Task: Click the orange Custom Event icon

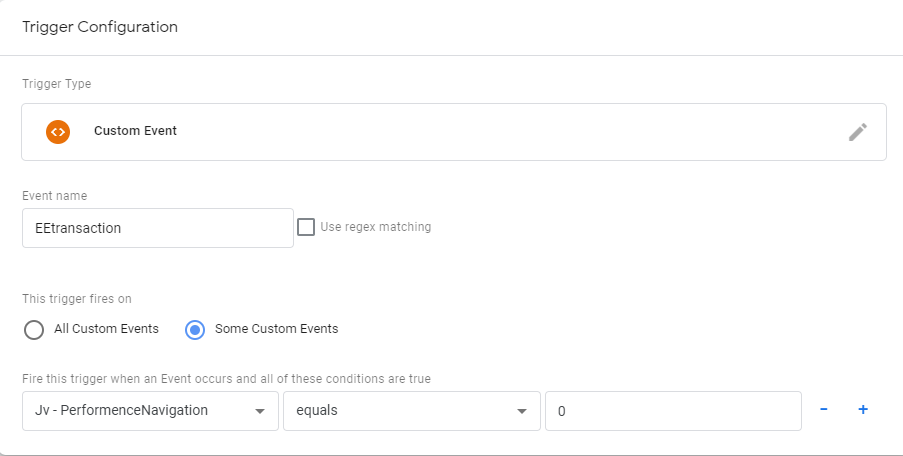Action: pos(58,131)
